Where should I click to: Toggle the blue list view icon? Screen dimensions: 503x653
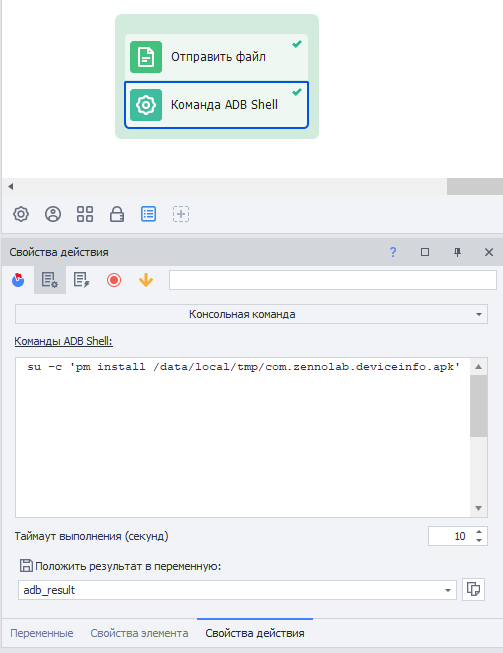149,214
